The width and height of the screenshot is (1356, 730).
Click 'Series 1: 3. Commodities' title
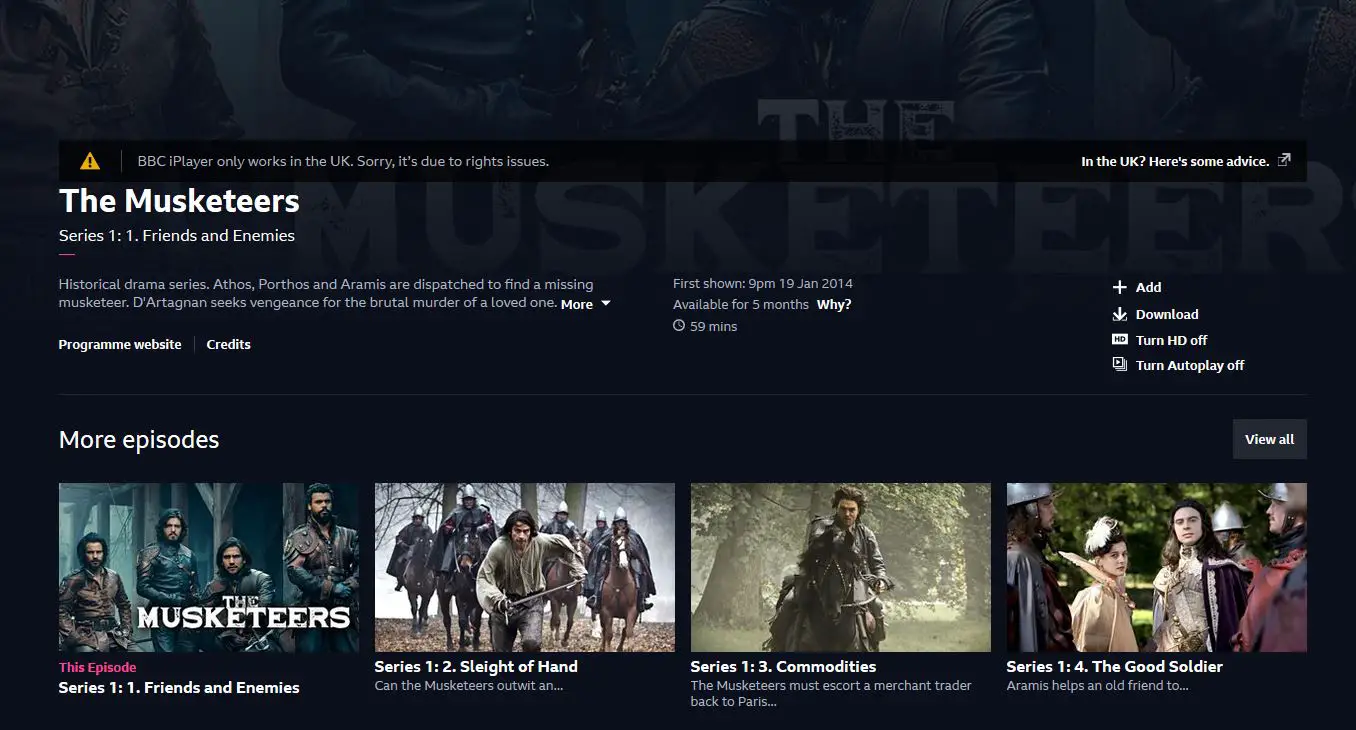(x=783, y=666)
